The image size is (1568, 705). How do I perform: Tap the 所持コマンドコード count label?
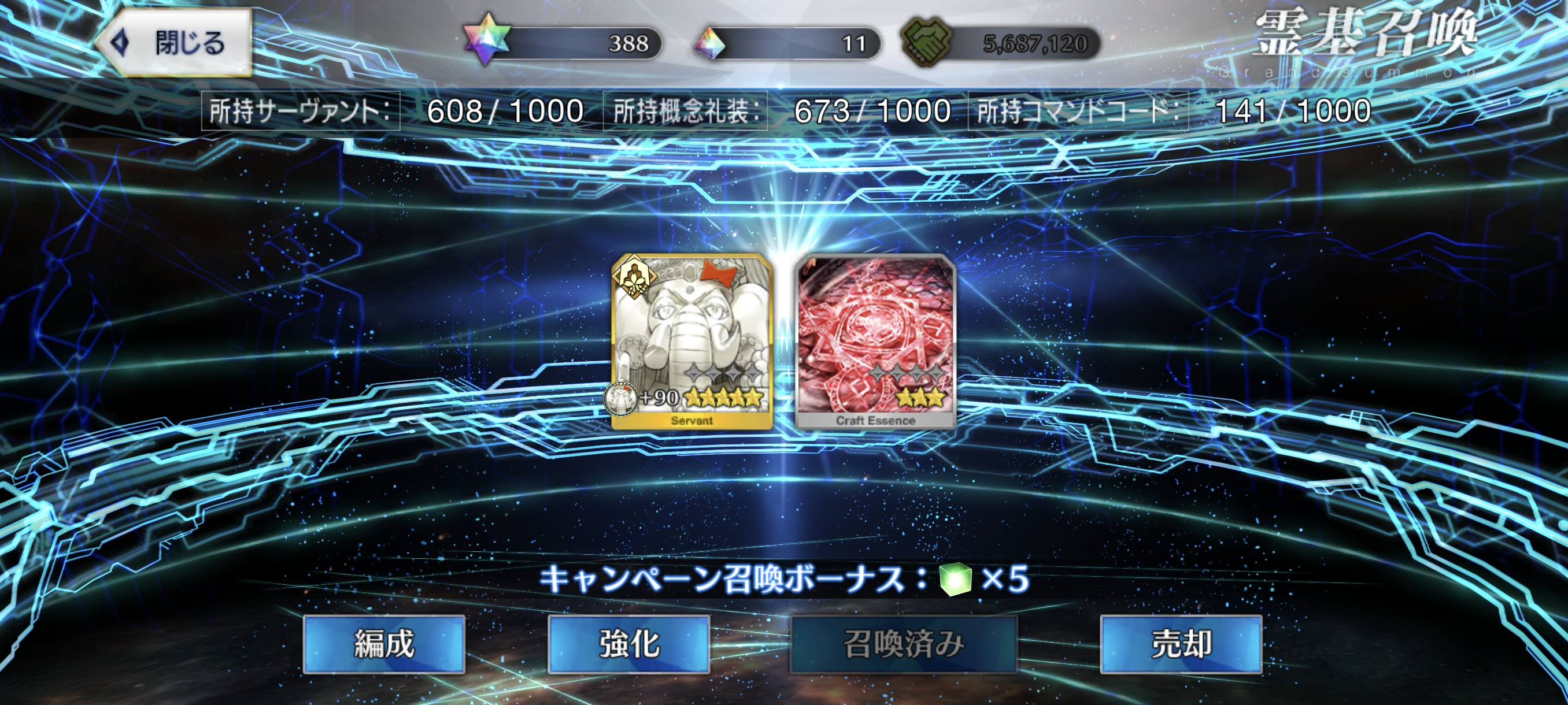[1078, 111]
